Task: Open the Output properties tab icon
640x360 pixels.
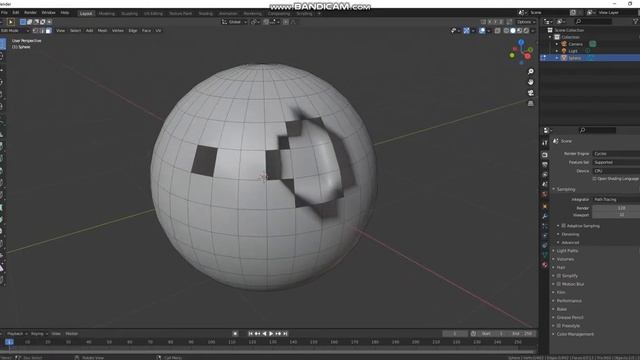Action: tap(545, 165)
